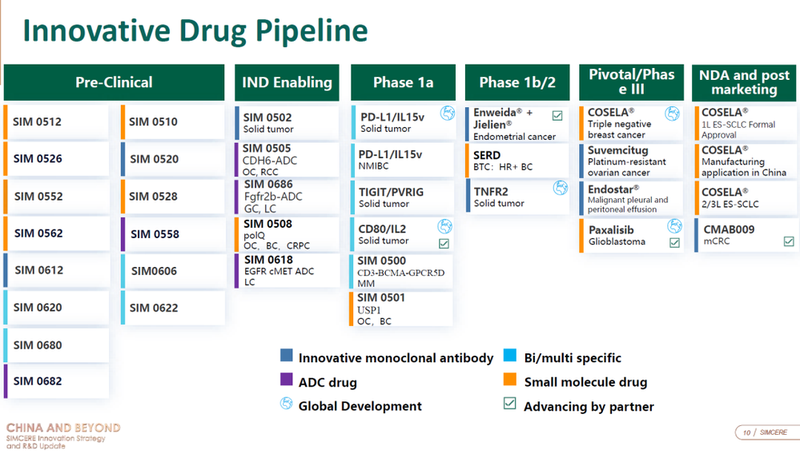Viewport: 800px width, 454px height.
Task: Click the blue Innovative monoclonal antibody legend square
Action: (x=287, y=357)
